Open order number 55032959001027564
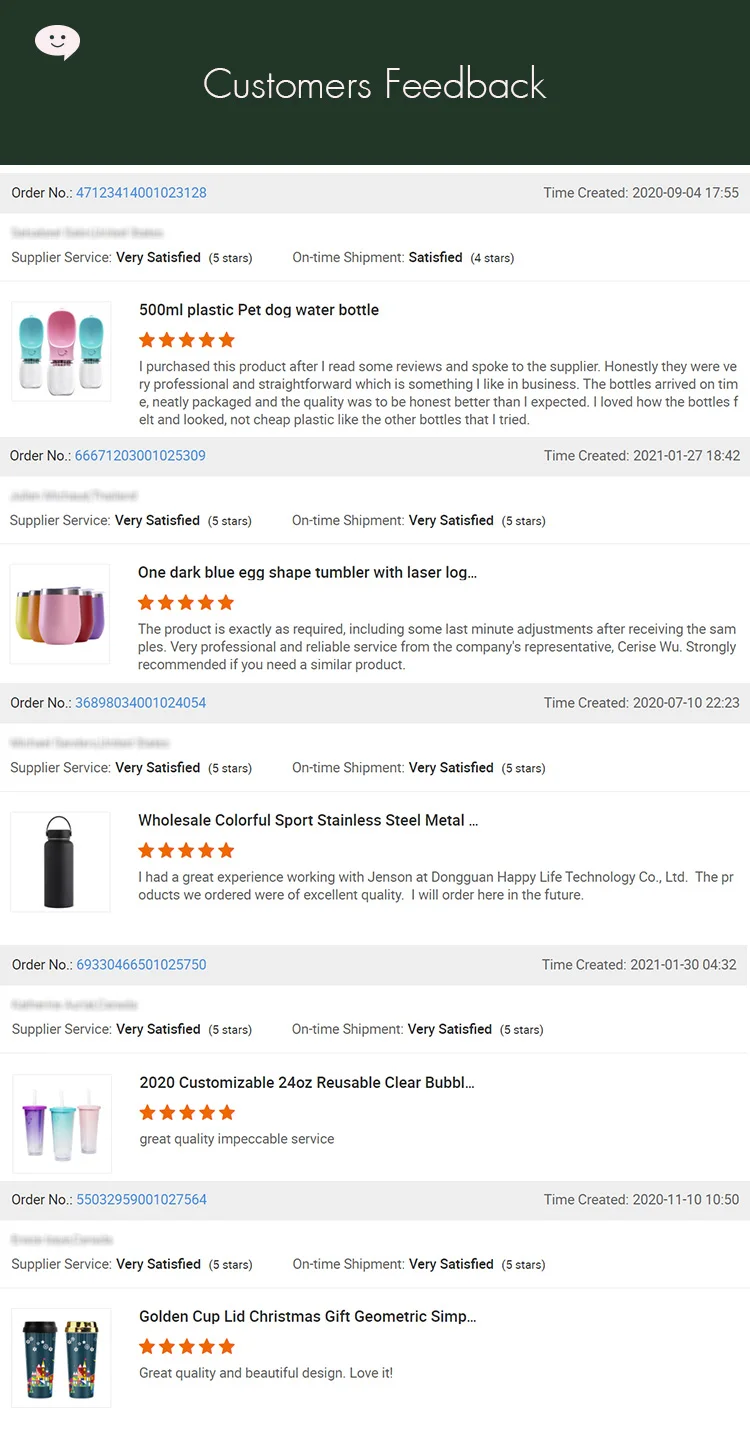750x1431 pixels. [141, 1199]
